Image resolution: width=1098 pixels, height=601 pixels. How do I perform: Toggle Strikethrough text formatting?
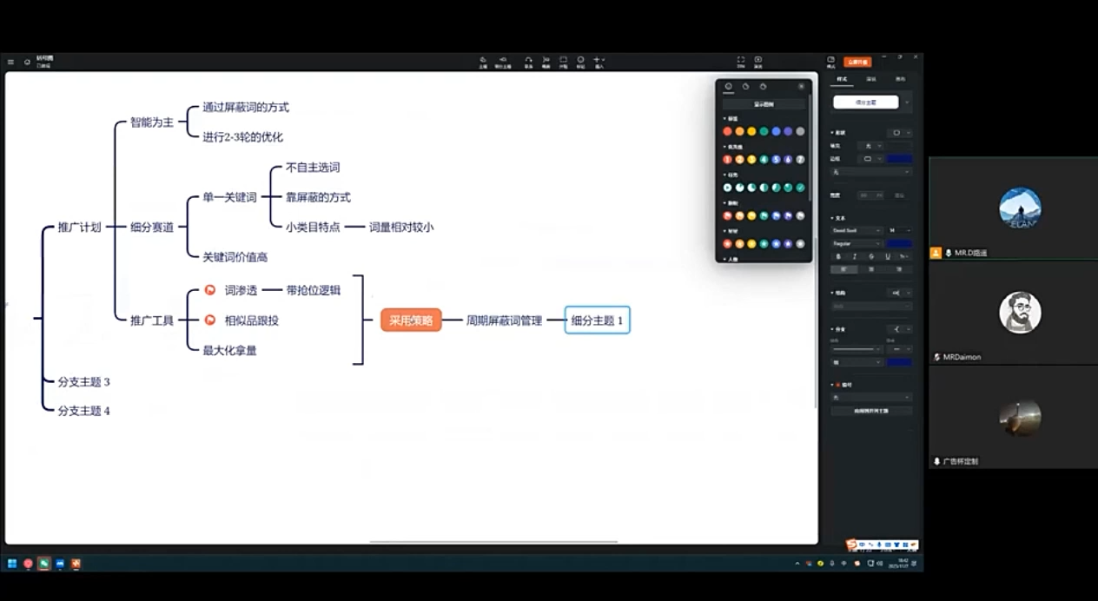pyautogui.click(x=871, y=256)
